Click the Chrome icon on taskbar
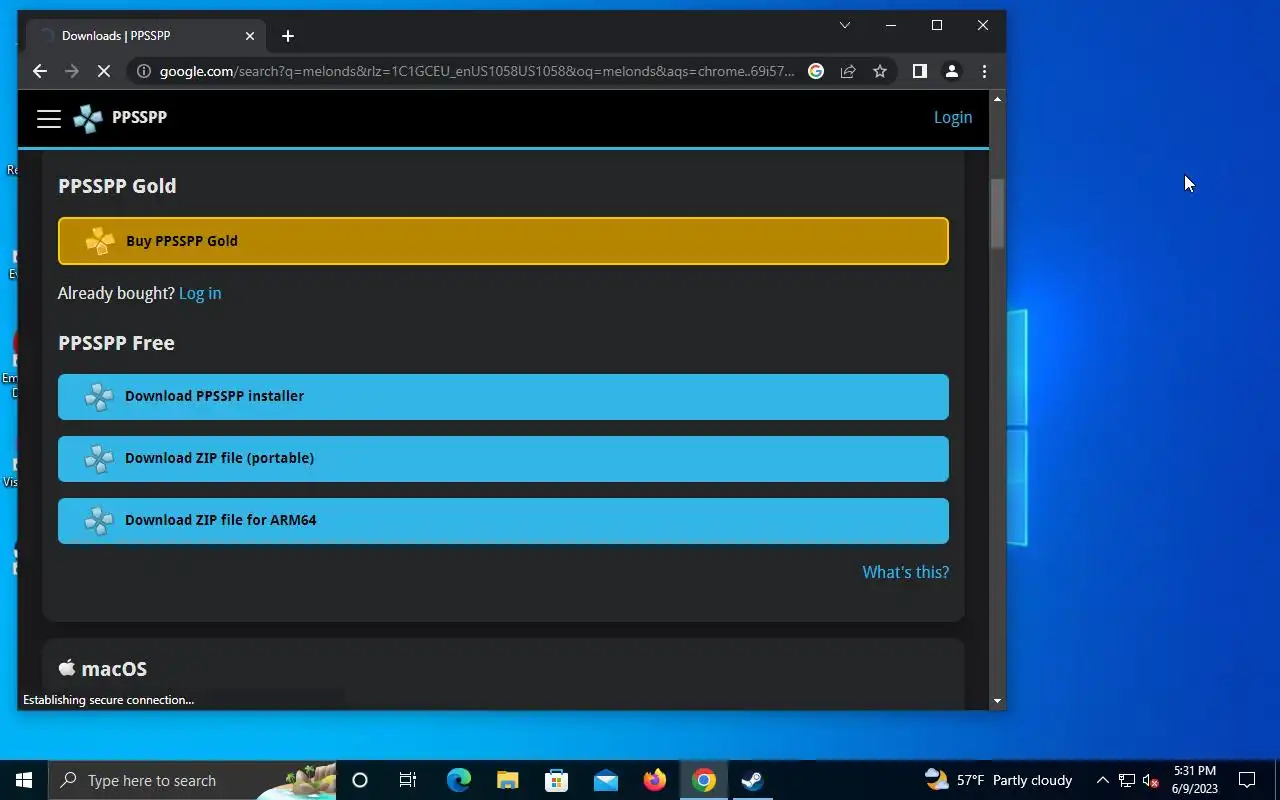1280x800 pixels. pyautogui.click(x=704, y=780)
